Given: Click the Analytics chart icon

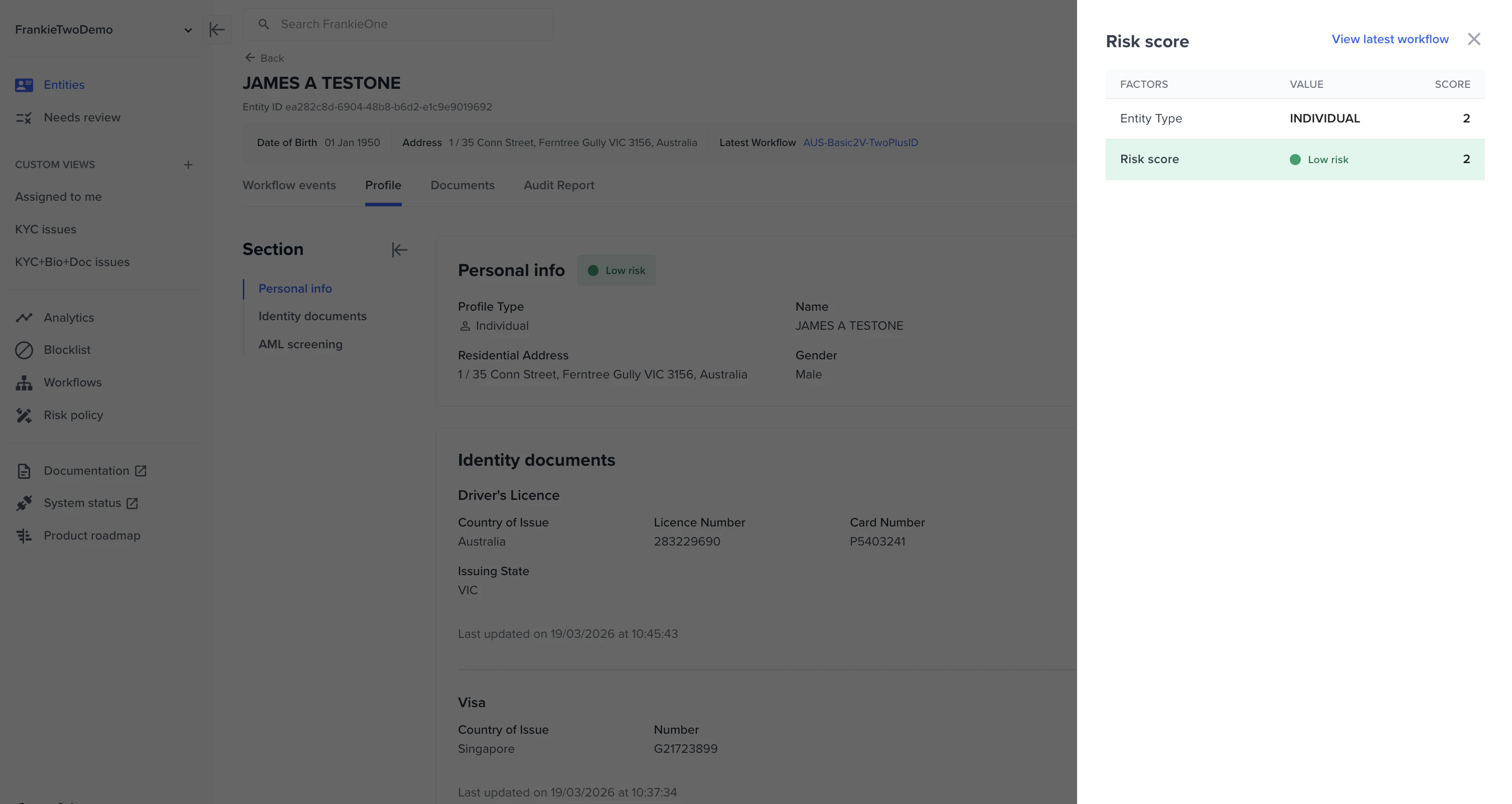Looking at the screenshot, I should 24,318.
